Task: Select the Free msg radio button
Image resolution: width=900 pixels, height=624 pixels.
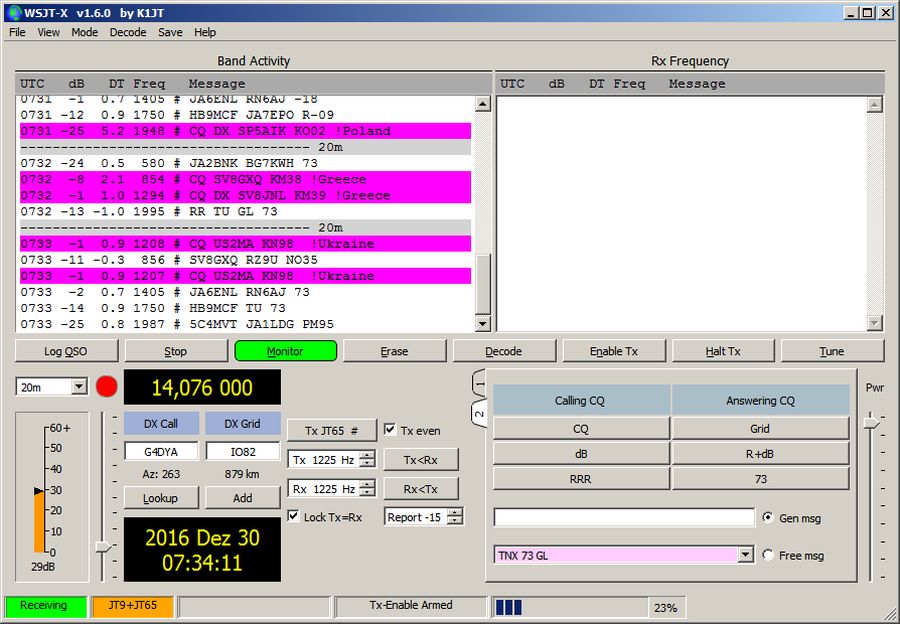Action: 768,555
